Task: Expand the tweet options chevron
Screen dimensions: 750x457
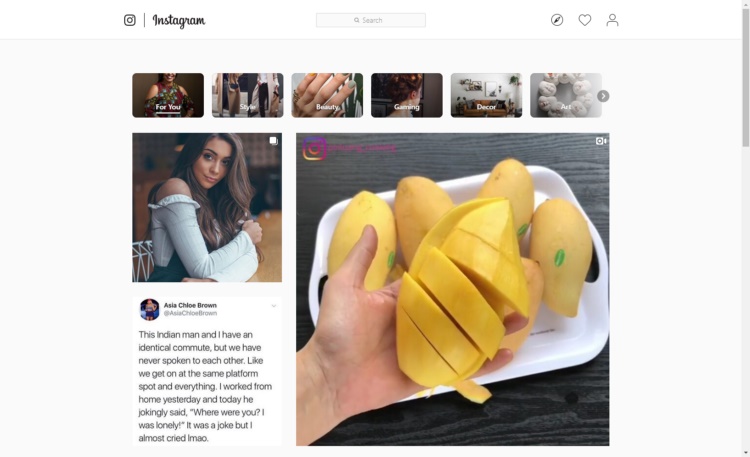Action: (x=274, y=306)
